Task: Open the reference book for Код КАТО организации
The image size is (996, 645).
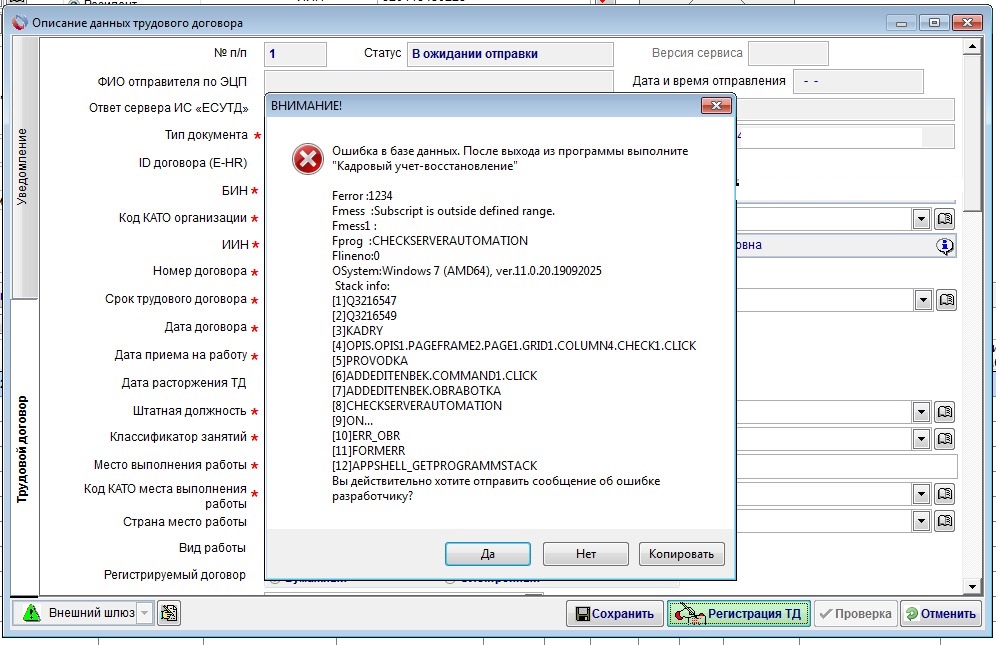Action: [945, 218]
